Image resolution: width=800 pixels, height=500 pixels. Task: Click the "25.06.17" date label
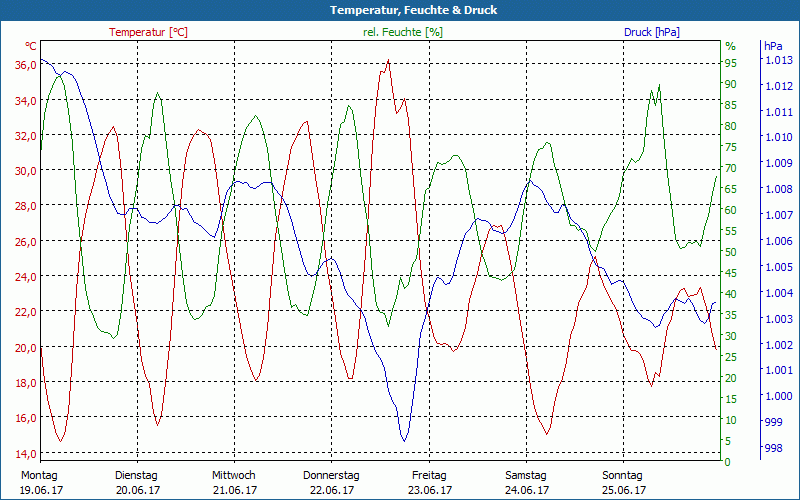pyautogui.click(x=623, y=490)
